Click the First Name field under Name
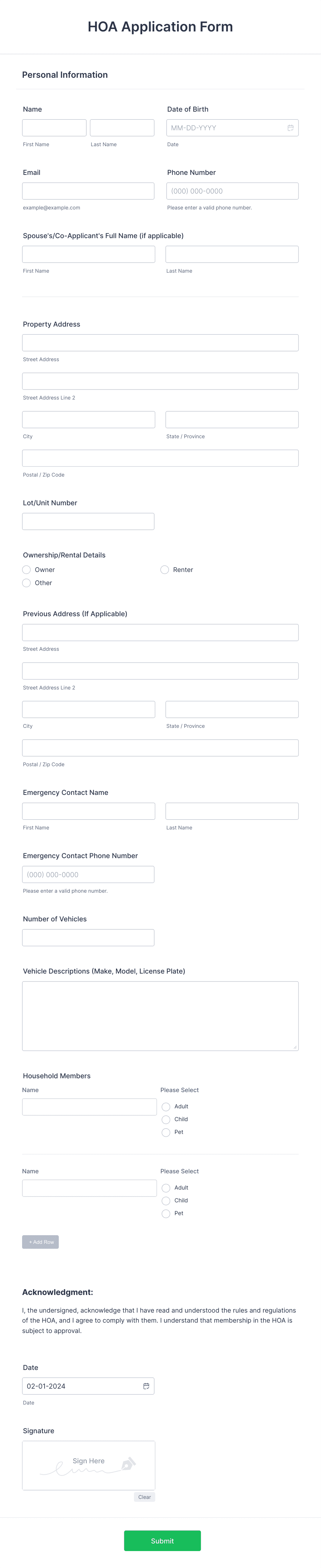Screen dimensions: 321x1568 click(x=53, y=128)
